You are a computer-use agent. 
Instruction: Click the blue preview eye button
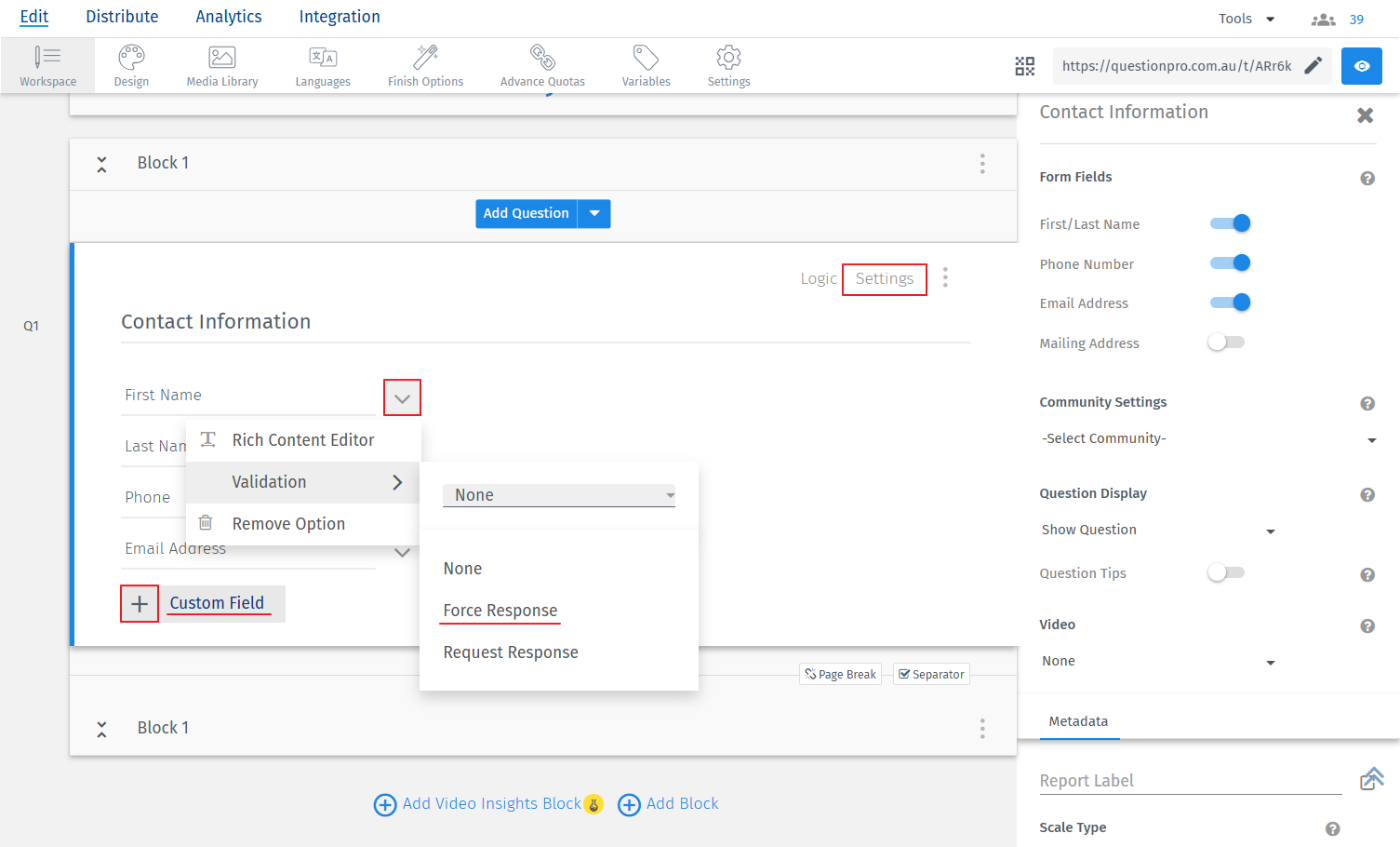point(1361,66)
